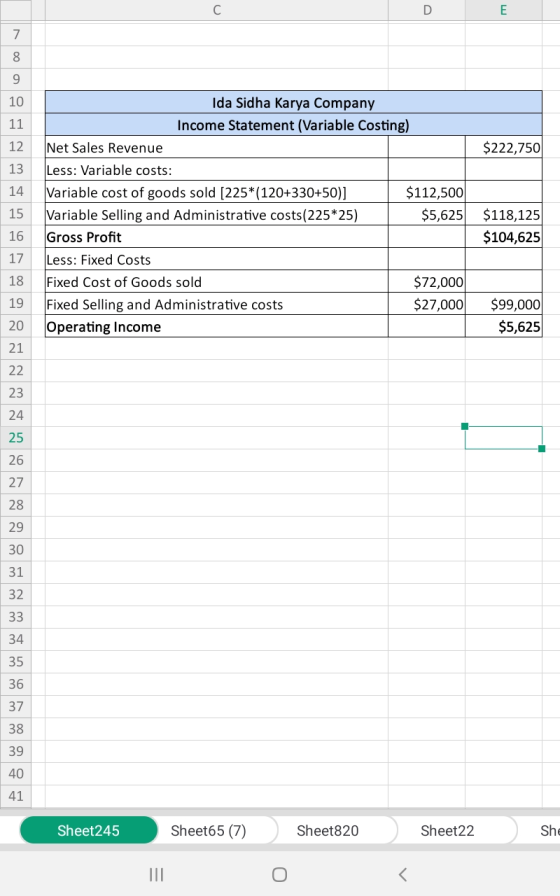Select the $27,000 cell

[427, 304]
